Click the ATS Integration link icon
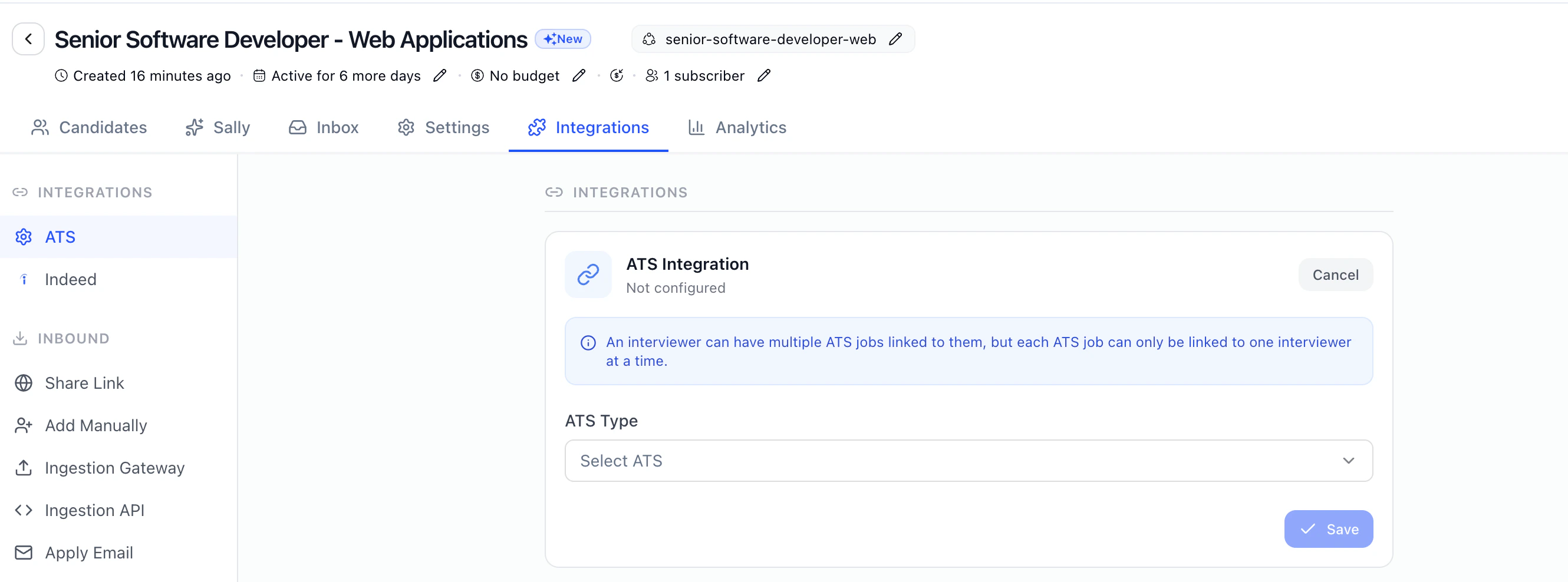1568x582 pixels. (x=588, y=275)
